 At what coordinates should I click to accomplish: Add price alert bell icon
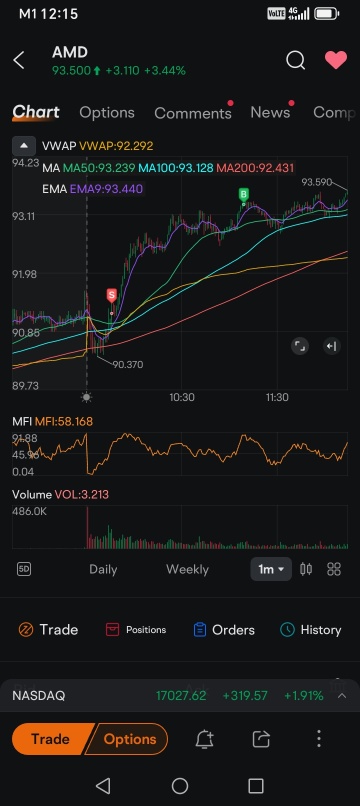[204, 739]
